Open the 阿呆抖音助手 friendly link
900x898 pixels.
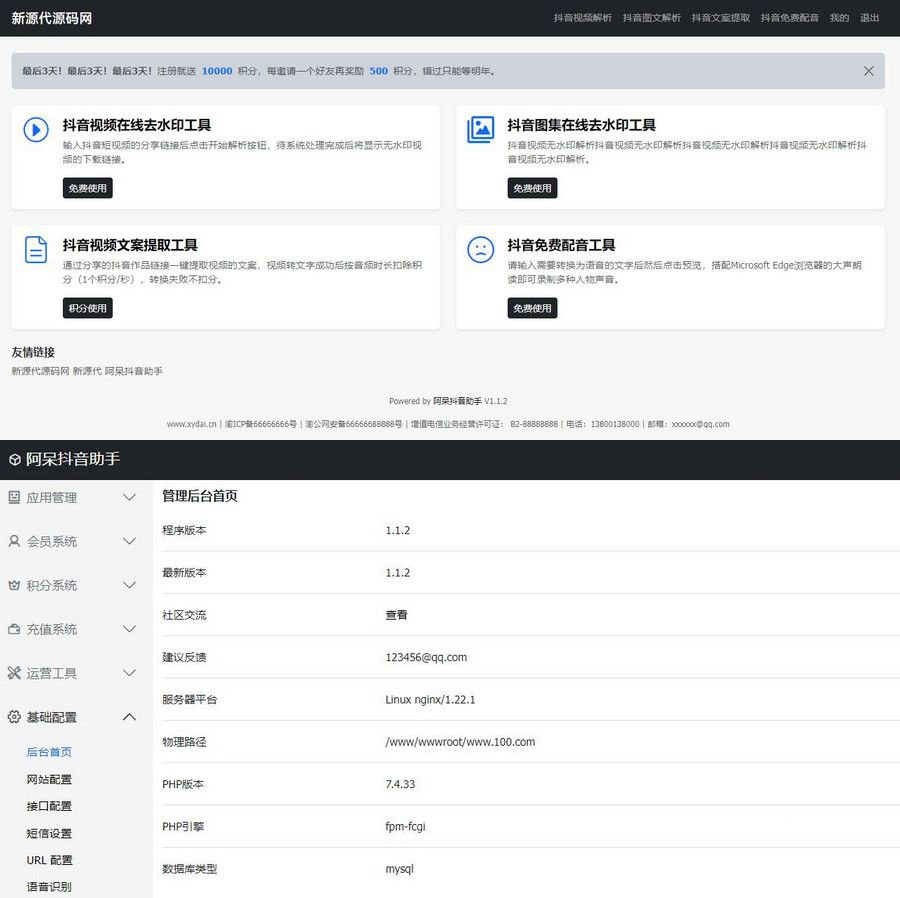(134, 371)
